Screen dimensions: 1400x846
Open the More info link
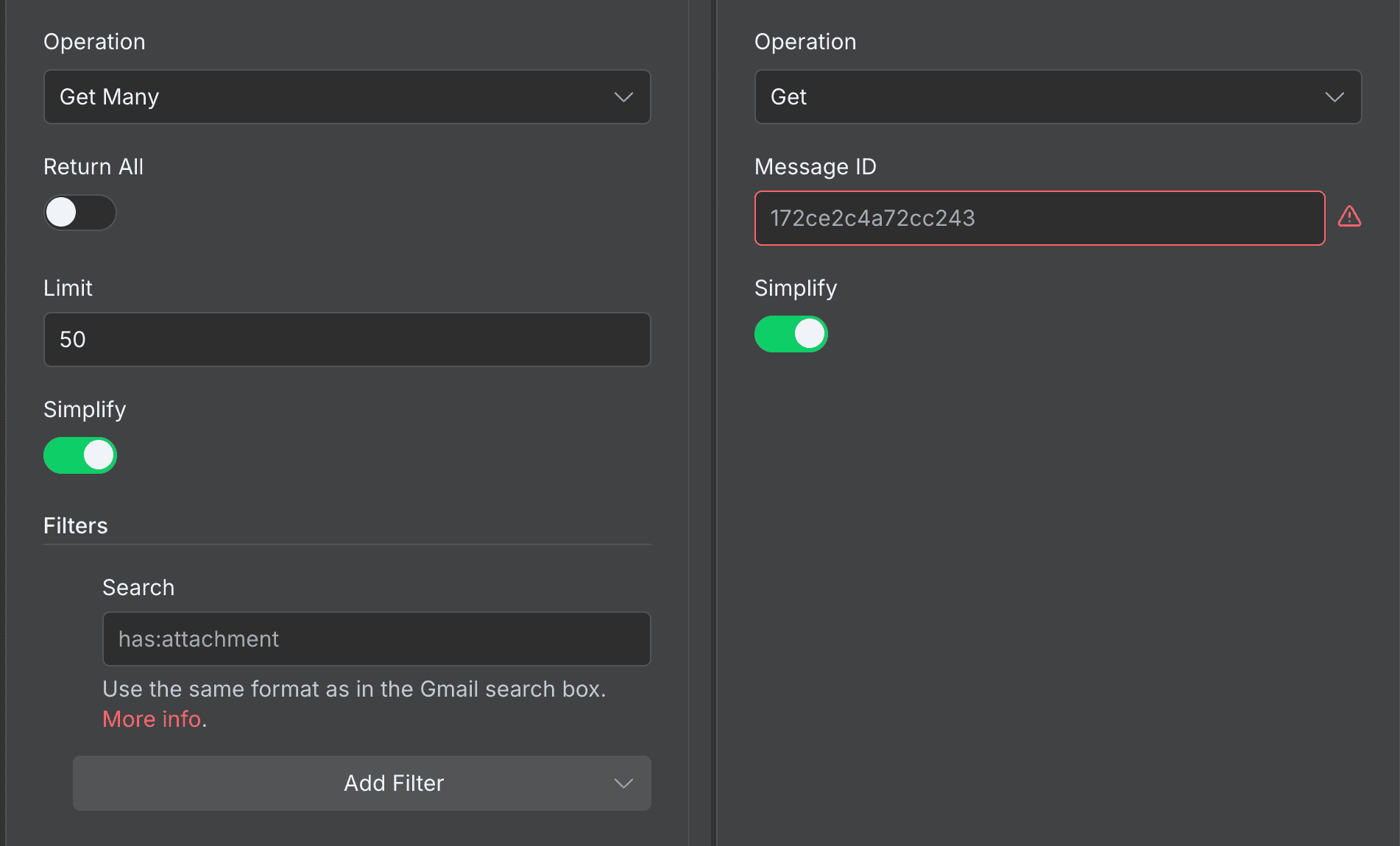pyautogui.click(x=151, y=719)
